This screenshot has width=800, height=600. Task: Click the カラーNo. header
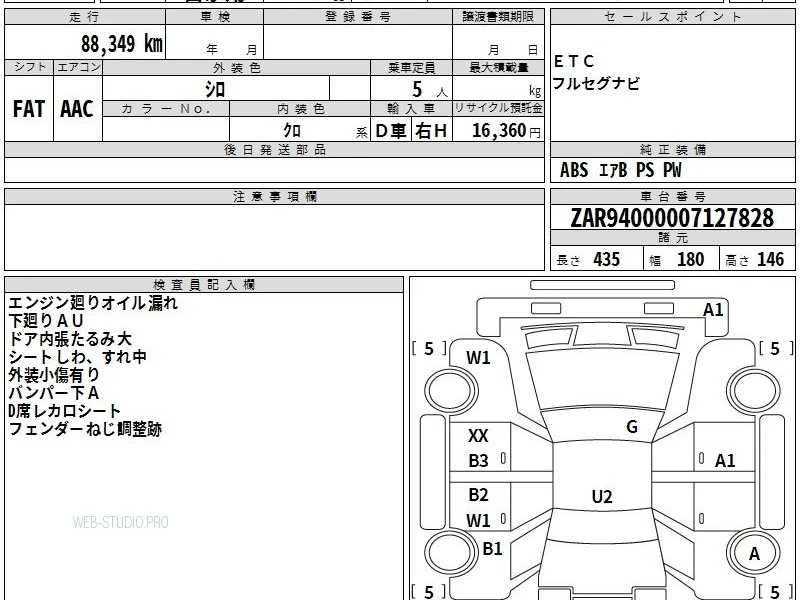166,109
